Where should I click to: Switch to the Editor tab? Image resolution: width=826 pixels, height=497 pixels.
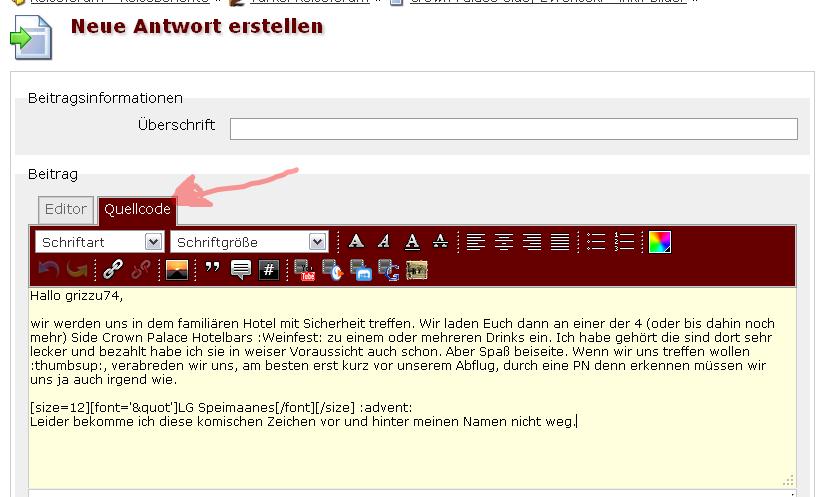(x=66, y=210)
